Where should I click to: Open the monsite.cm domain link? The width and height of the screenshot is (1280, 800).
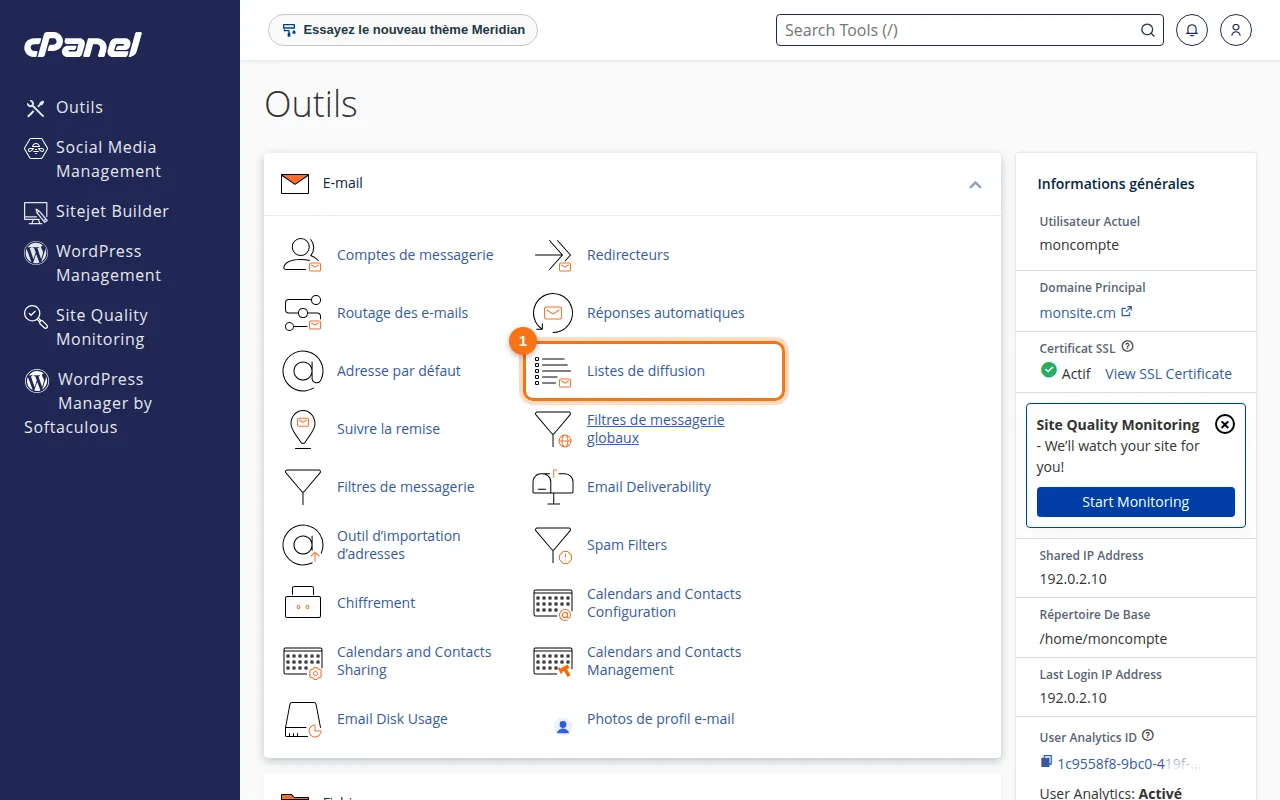(1086, 312)
